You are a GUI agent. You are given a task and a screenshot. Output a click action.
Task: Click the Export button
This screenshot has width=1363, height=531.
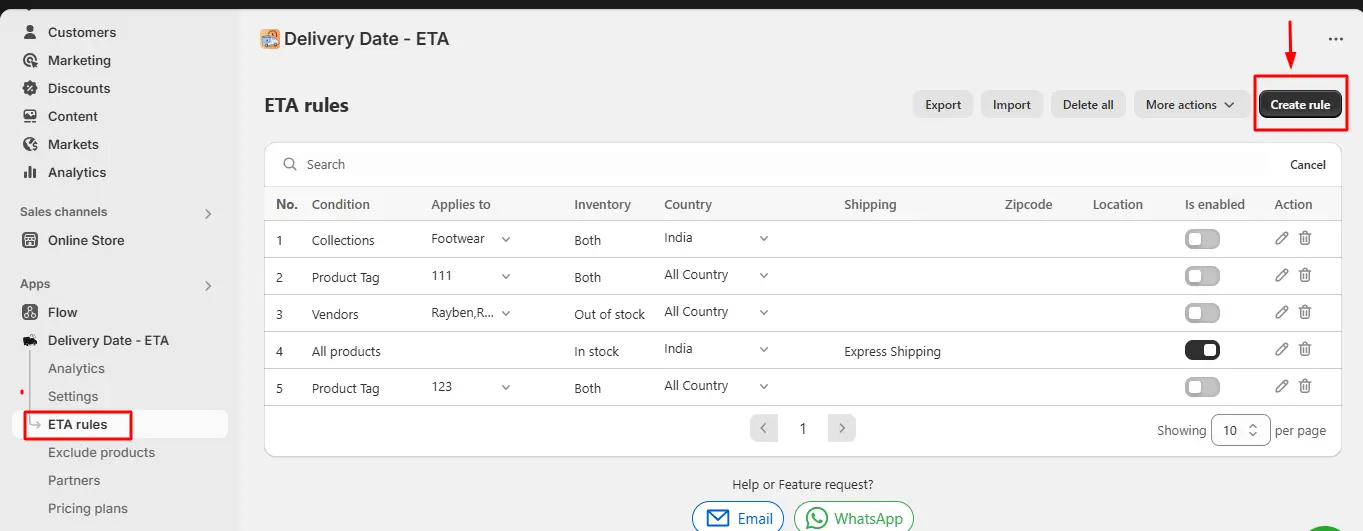[943, 105]
